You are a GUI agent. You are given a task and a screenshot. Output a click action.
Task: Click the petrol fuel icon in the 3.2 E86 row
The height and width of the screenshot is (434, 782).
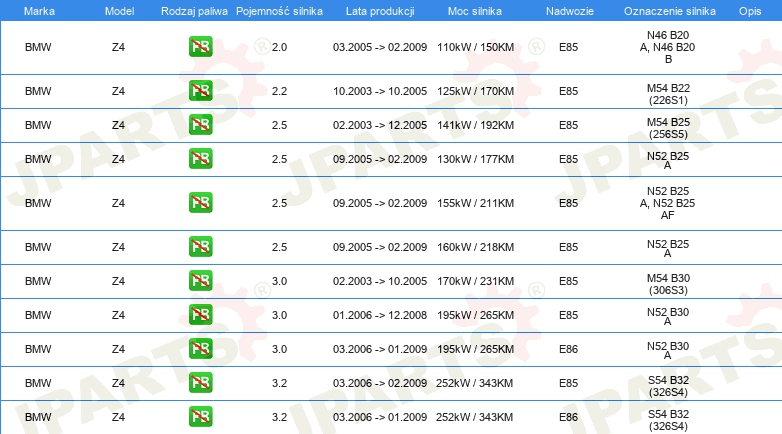click(201, 417)
